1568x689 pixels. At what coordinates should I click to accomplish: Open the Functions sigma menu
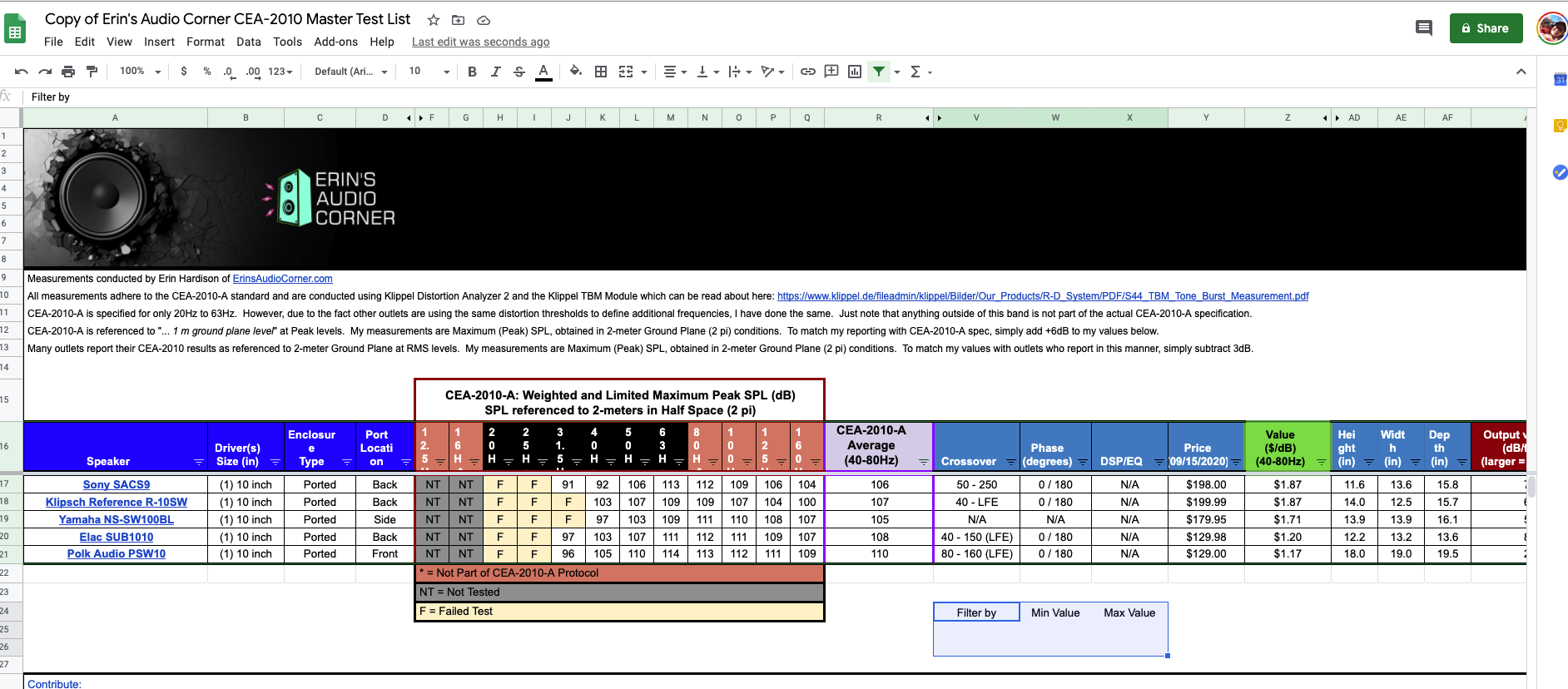click(x=920, y=72)
